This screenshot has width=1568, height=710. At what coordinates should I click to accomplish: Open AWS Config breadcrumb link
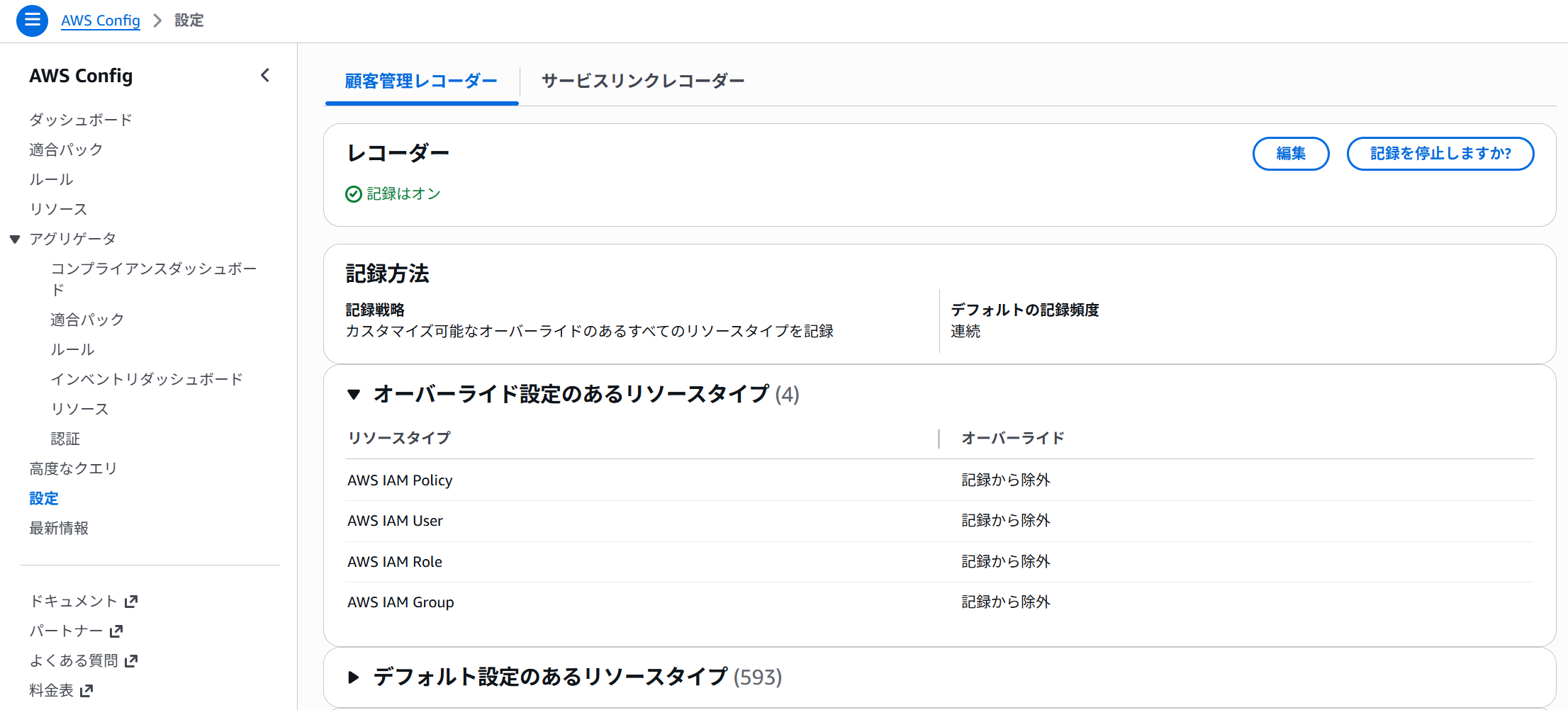tap(101, 21)
